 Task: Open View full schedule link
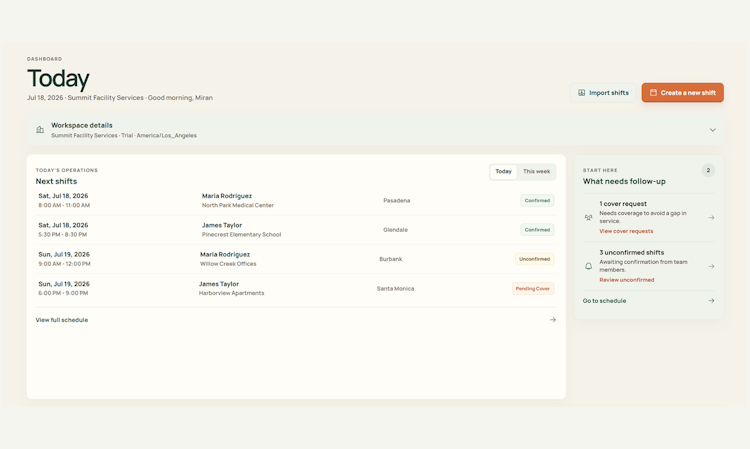tap(62, 320)
